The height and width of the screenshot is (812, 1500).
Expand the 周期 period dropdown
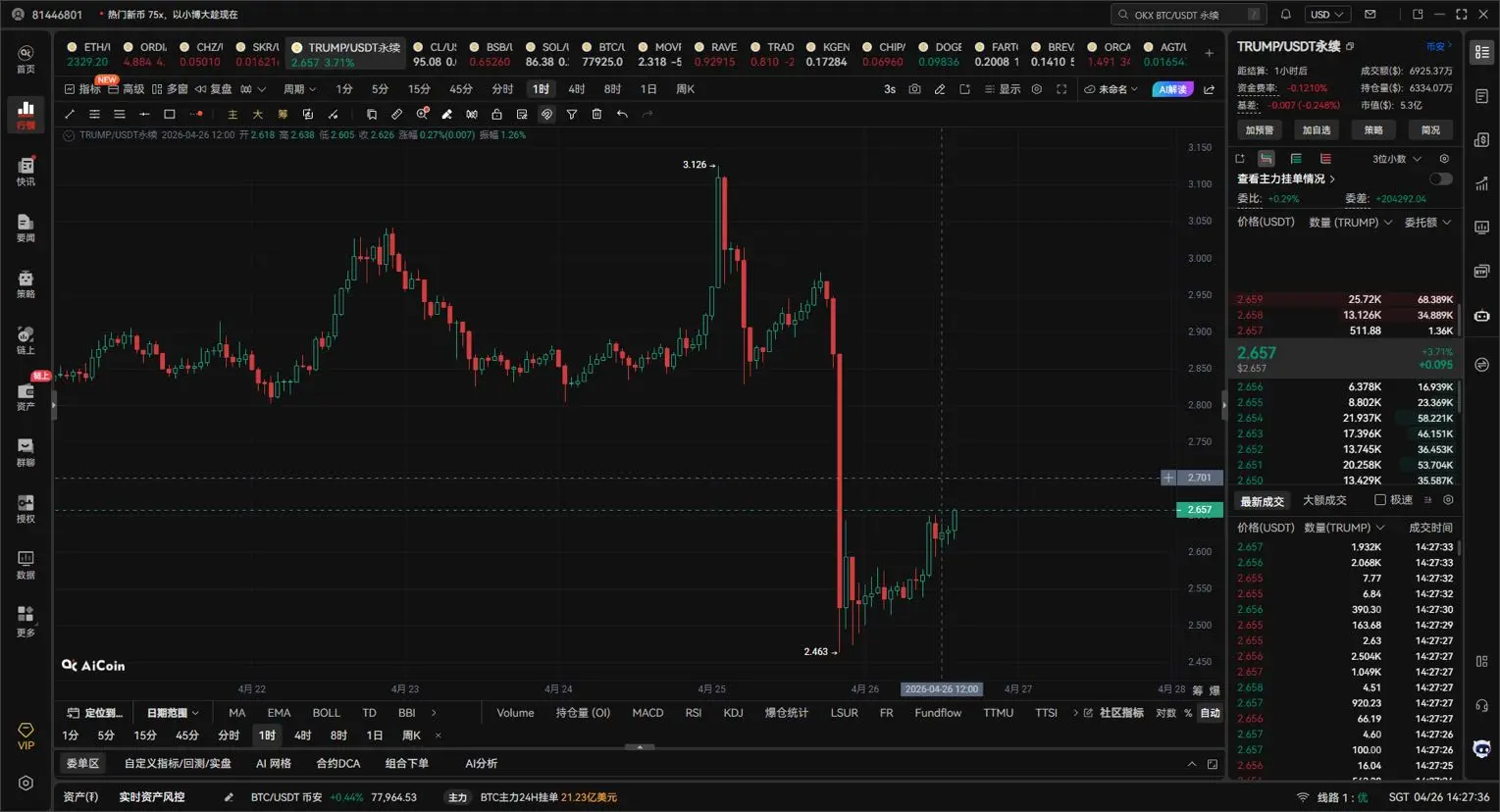(x=299, y=89)
